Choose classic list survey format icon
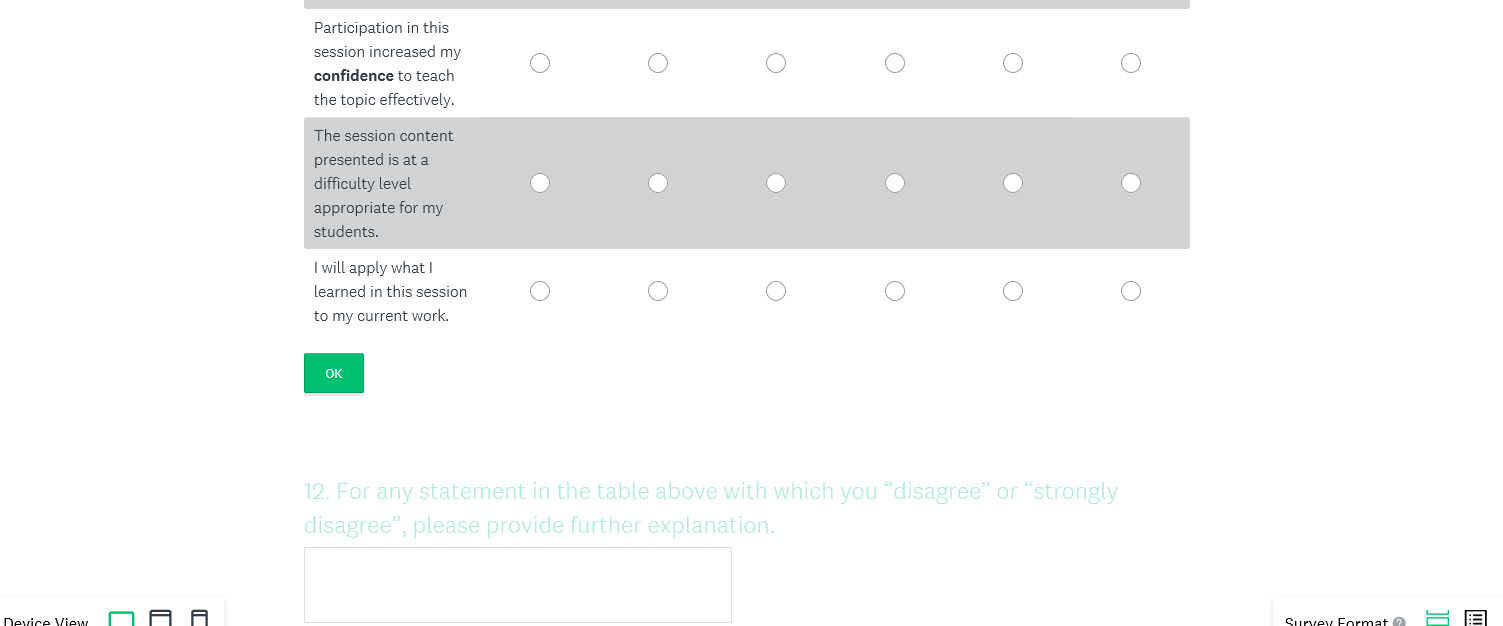The image size is (1503, 626). (1475, 619)
